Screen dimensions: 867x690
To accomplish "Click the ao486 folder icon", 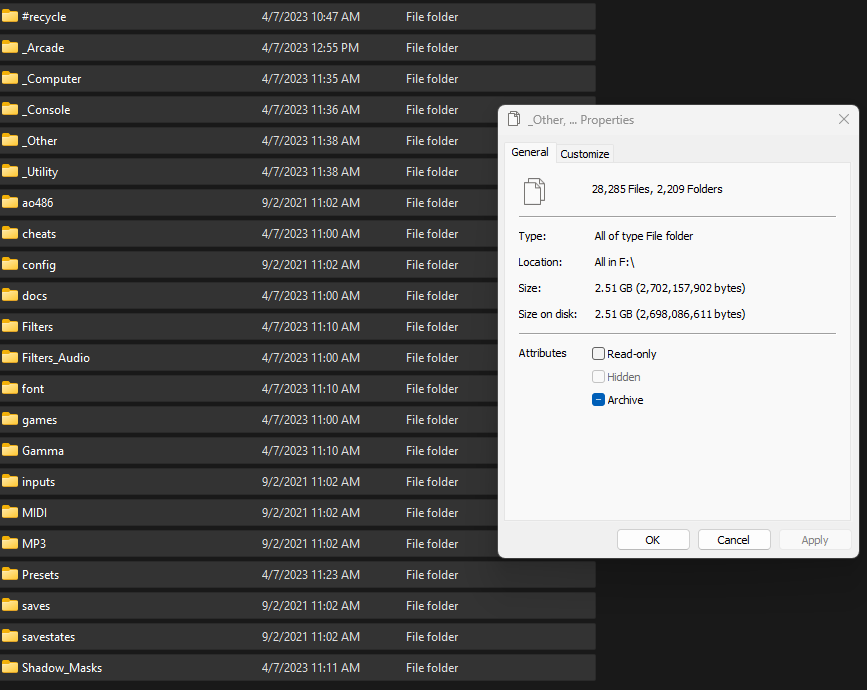I will point(9,202).
